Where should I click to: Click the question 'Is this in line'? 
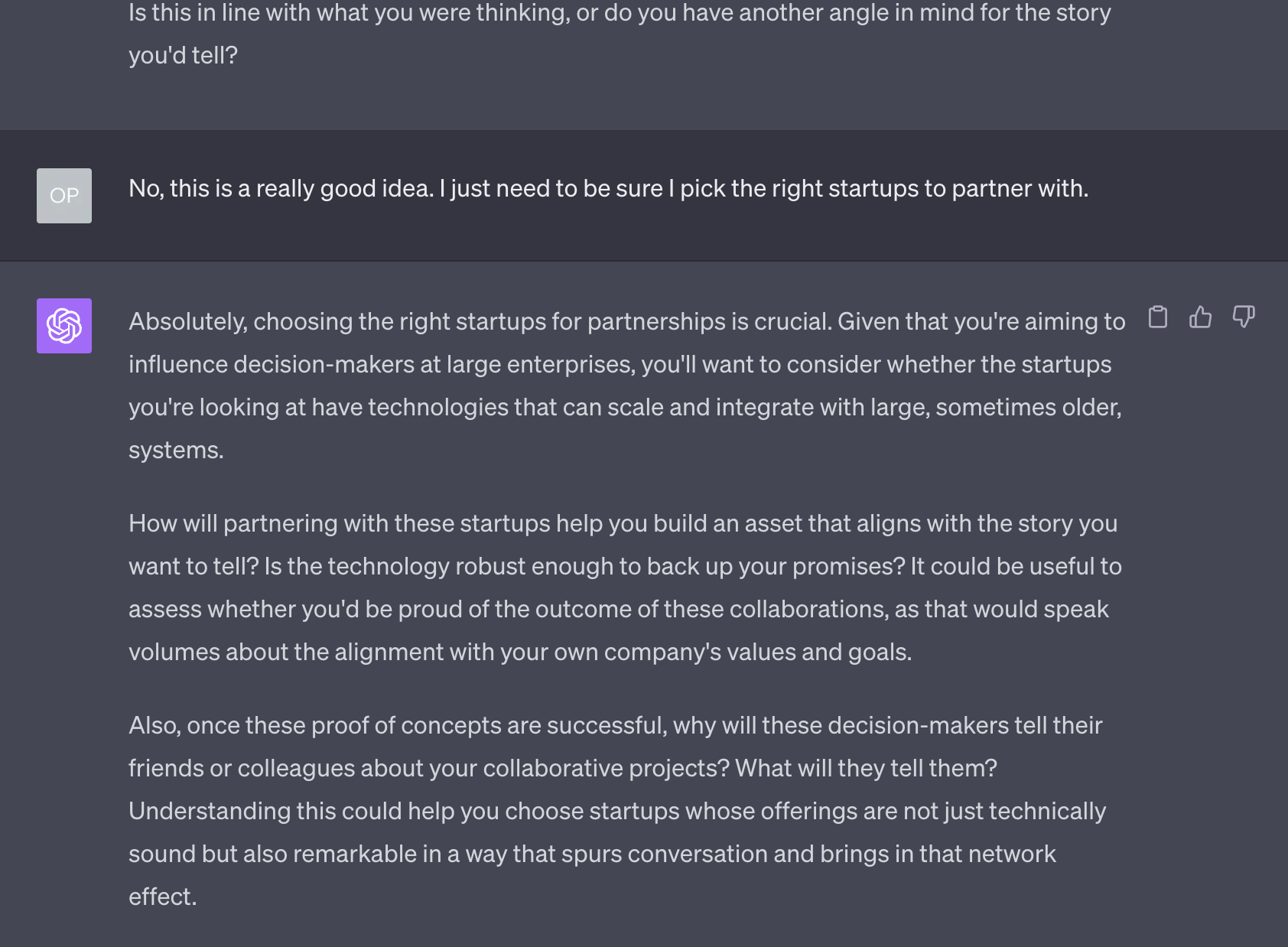[620, 13]
